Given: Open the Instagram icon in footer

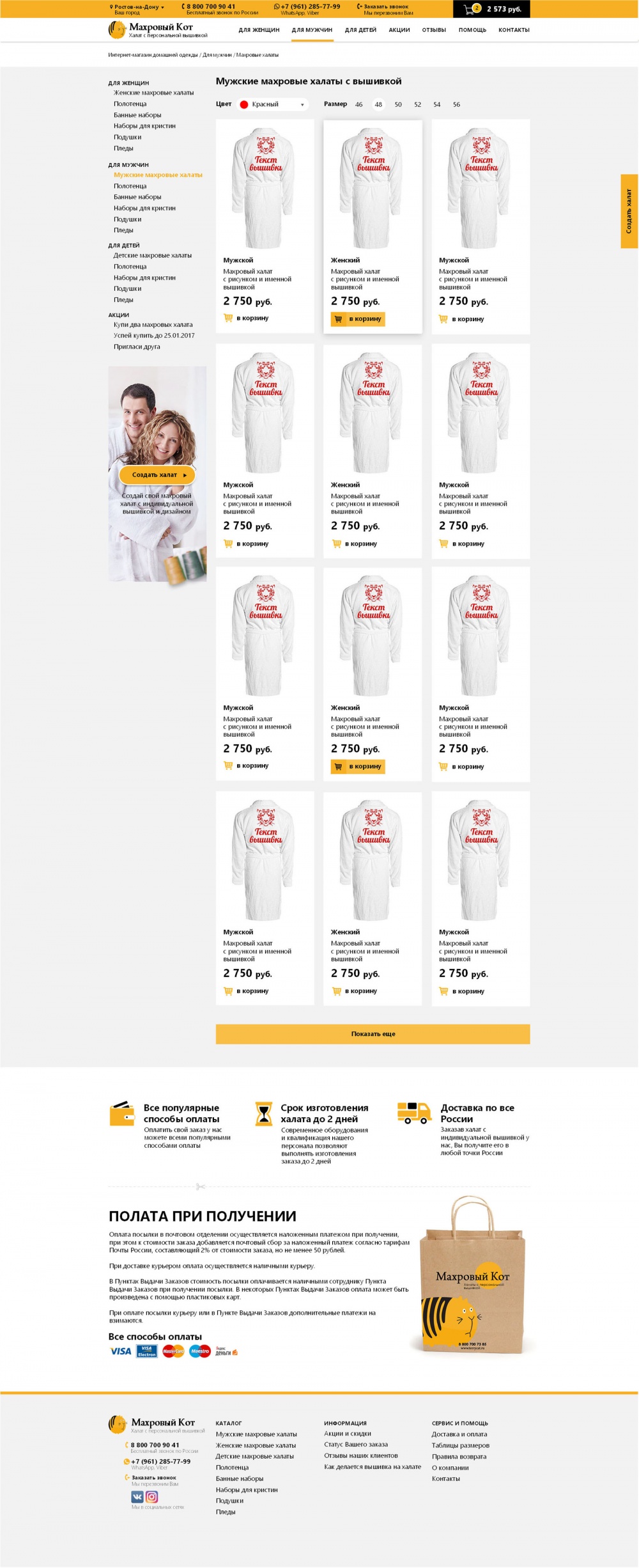Looking at the screenshot, I should (x=152, y=1496).
